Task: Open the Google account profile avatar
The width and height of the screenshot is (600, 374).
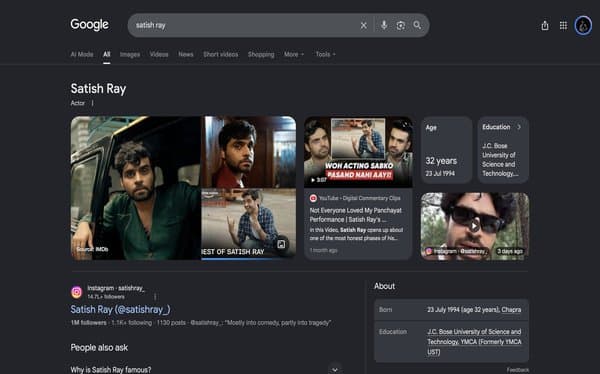Action: coord(583,26)
